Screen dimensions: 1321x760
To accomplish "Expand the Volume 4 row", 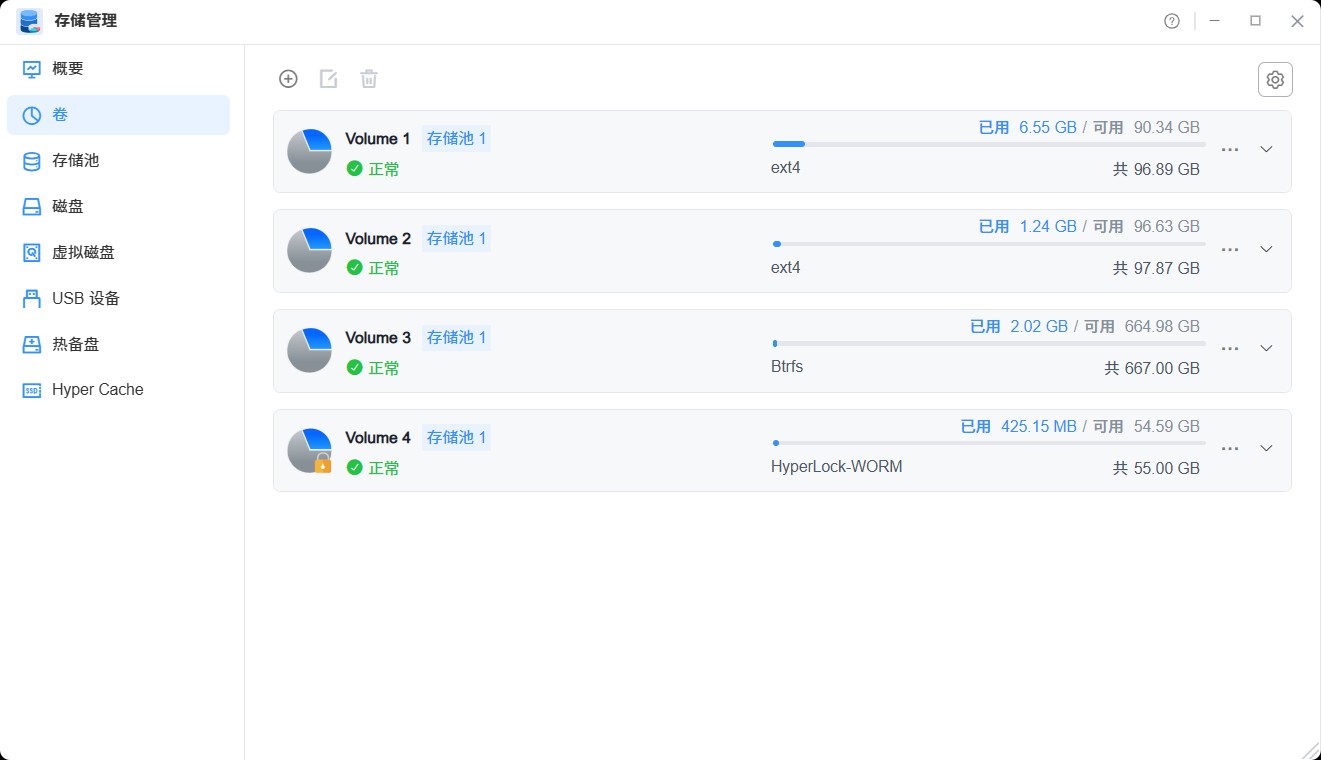I will 1266,448.
